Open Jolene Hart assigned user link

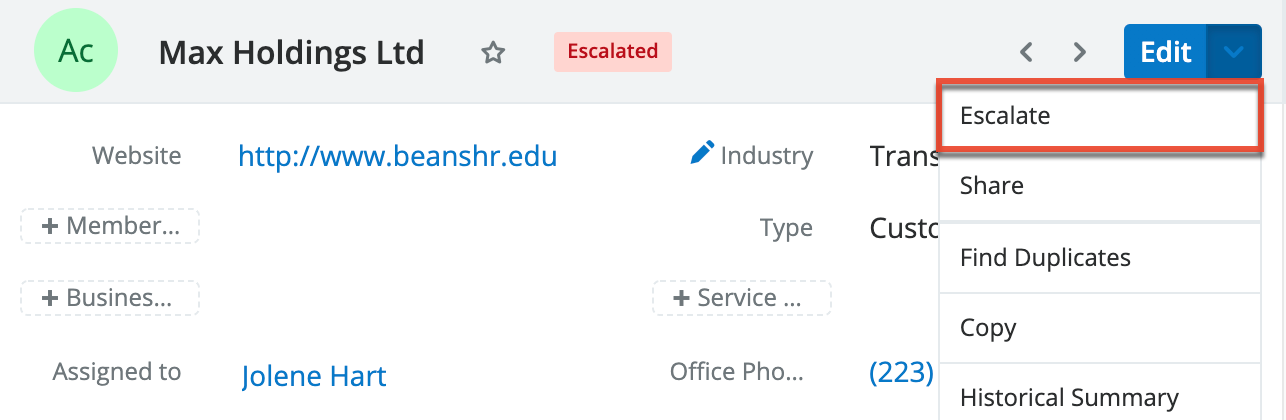(x=314, y=376)
